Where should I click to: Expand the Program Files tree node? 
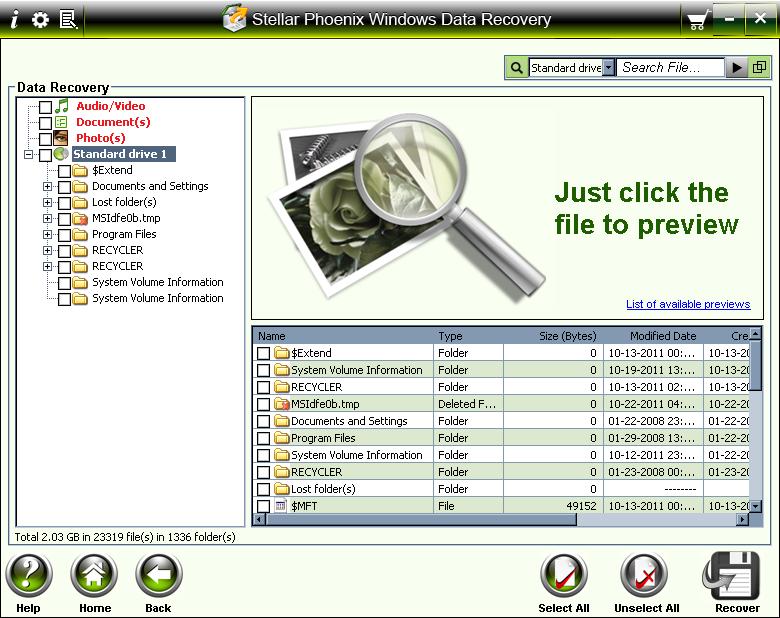tap(47, 234)
